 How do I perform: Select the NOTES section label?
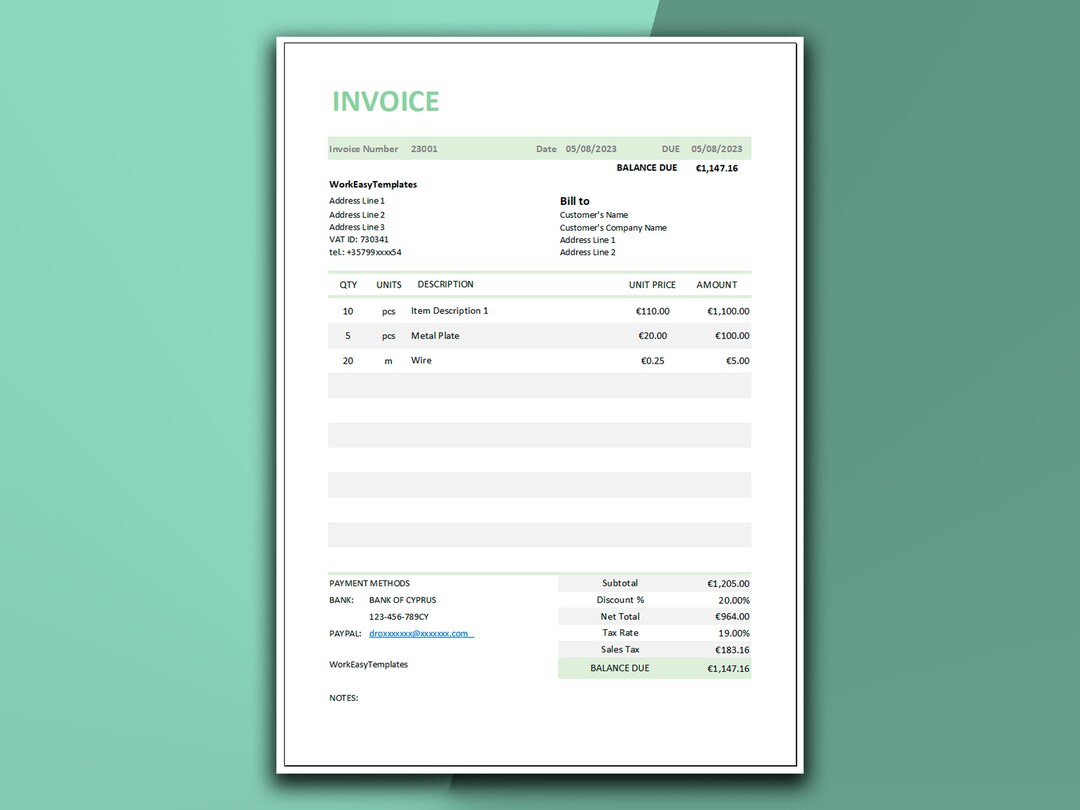pos(343,697)
